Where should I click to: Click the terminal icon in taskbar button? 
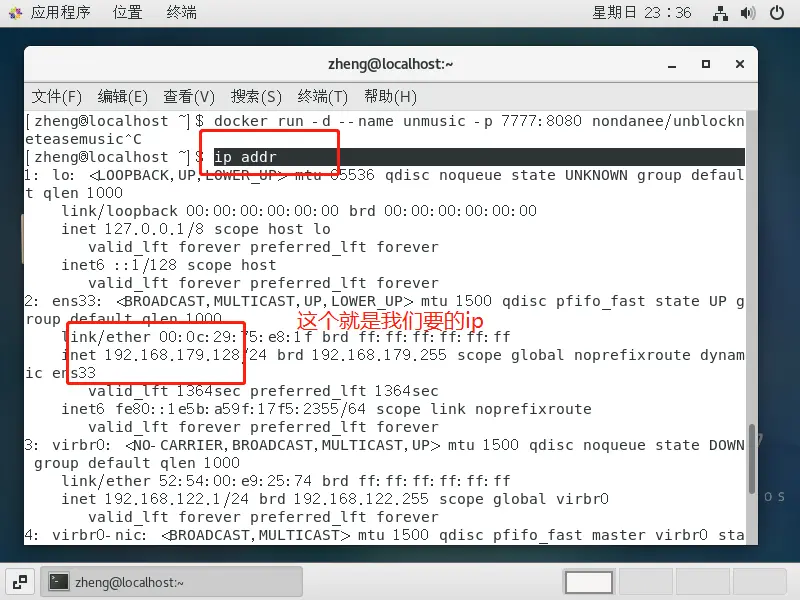pos(59,582)
